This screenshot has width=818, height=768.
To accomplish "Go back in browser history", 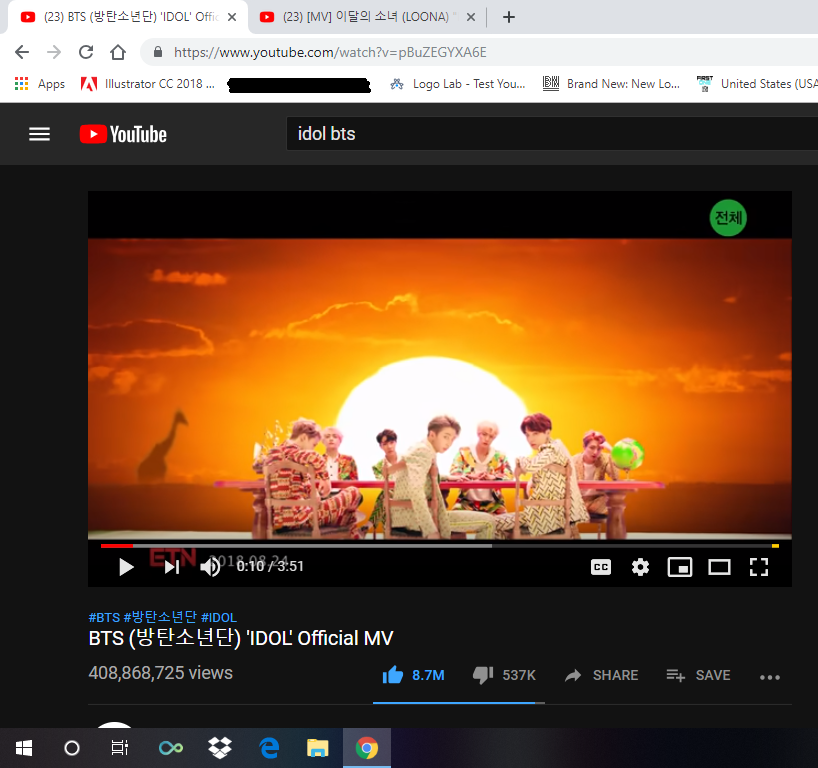I will tap(22, 52).
